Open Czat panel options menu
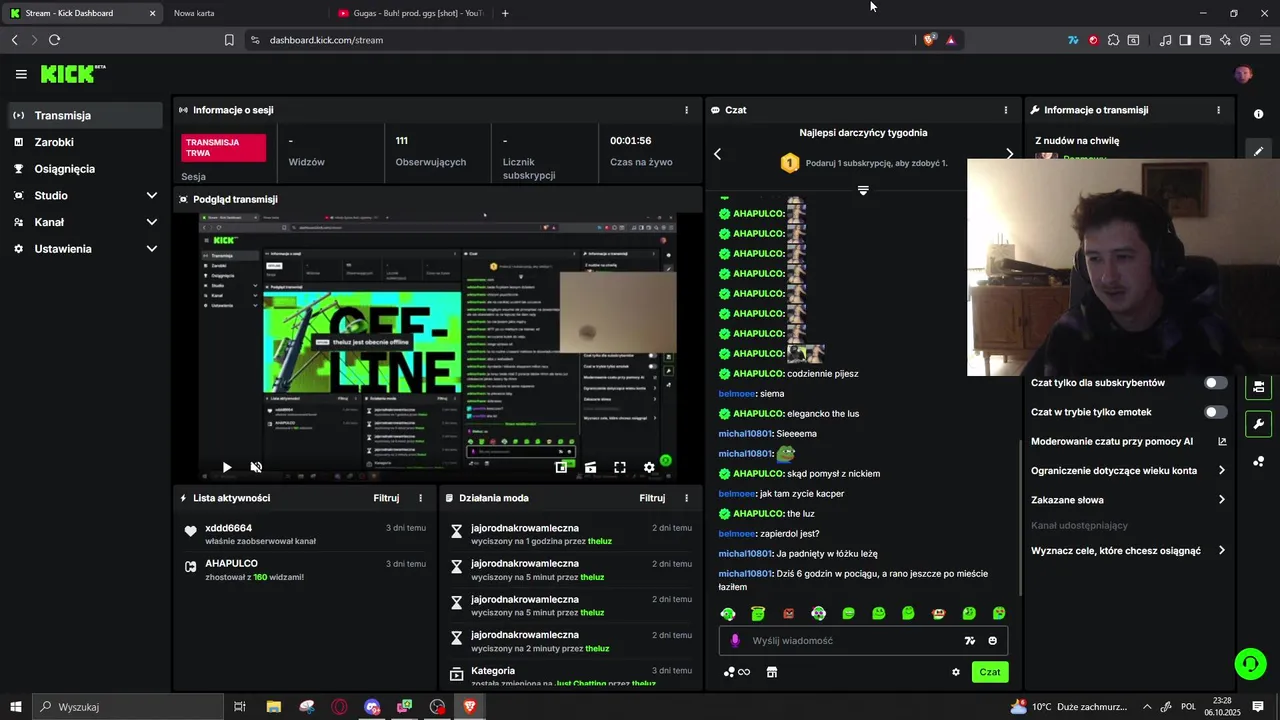This screenshot has height=720, width=1280. pos(1006,110)
